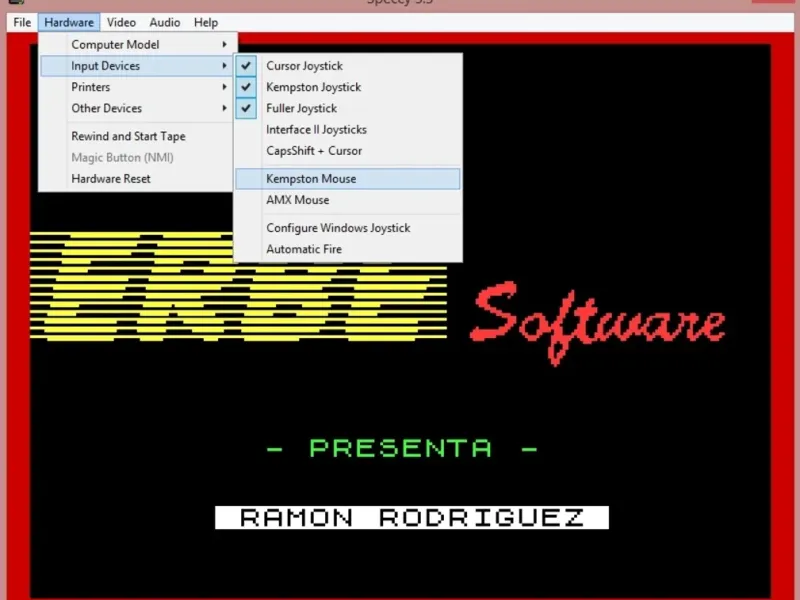Uncheck Fuller Joystick option
The image size is (800, 600).
(348, 108)
